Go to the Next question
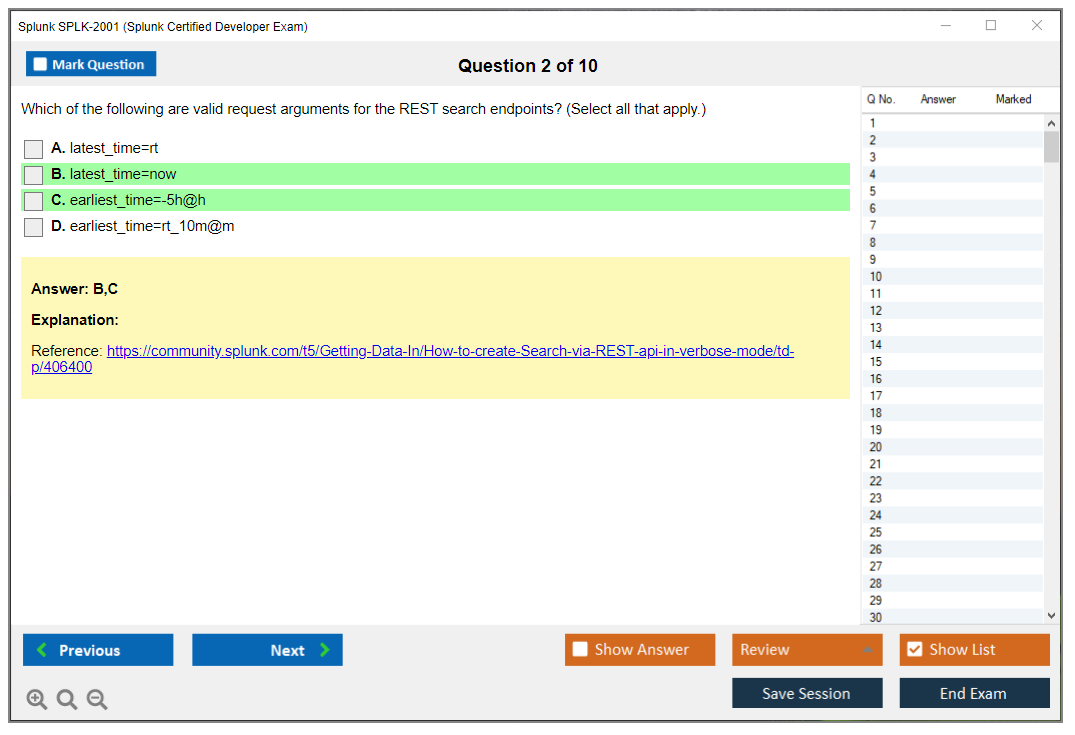The height and width of the screenshot is (735, 1075). coord(267,650)
